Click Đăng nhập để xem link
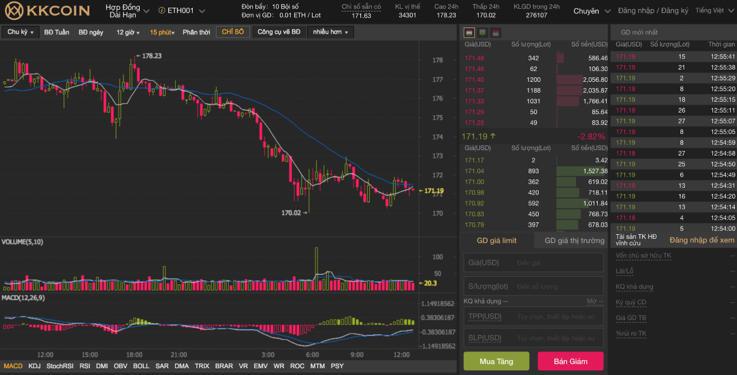Screen dimensions: 737x375 [701, 240]
